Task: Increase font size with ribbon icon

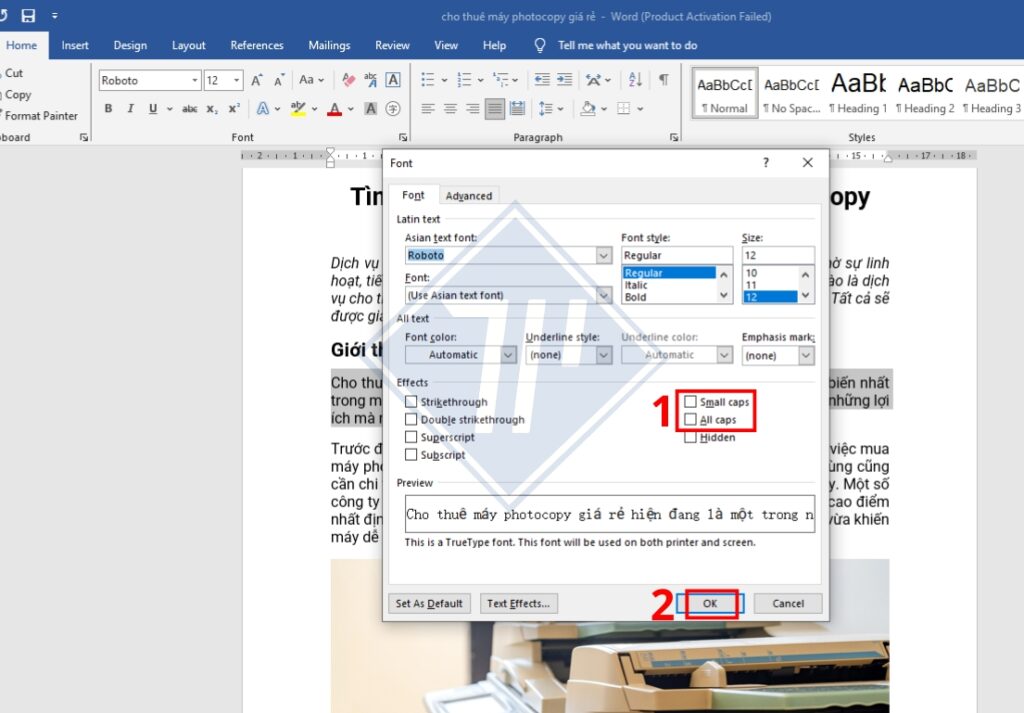Action: (257, 80)
